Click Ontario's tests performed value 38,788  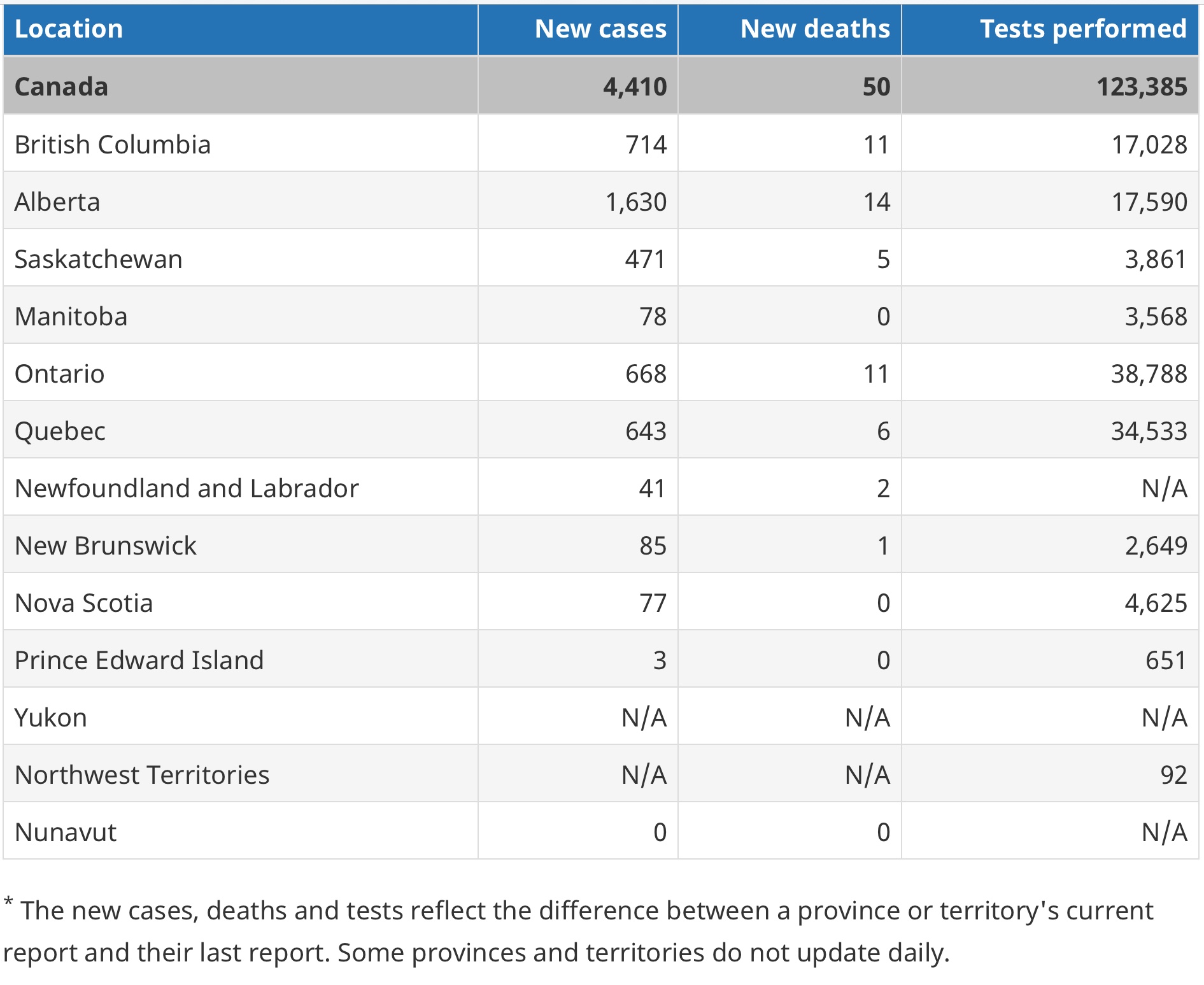pyautogui.click(x=1149, y=374)
